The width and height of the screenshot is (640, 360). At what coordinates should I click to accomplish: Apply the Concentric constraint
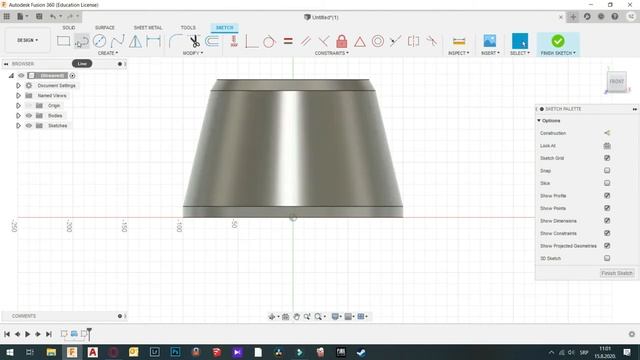(x=378, y=41)
